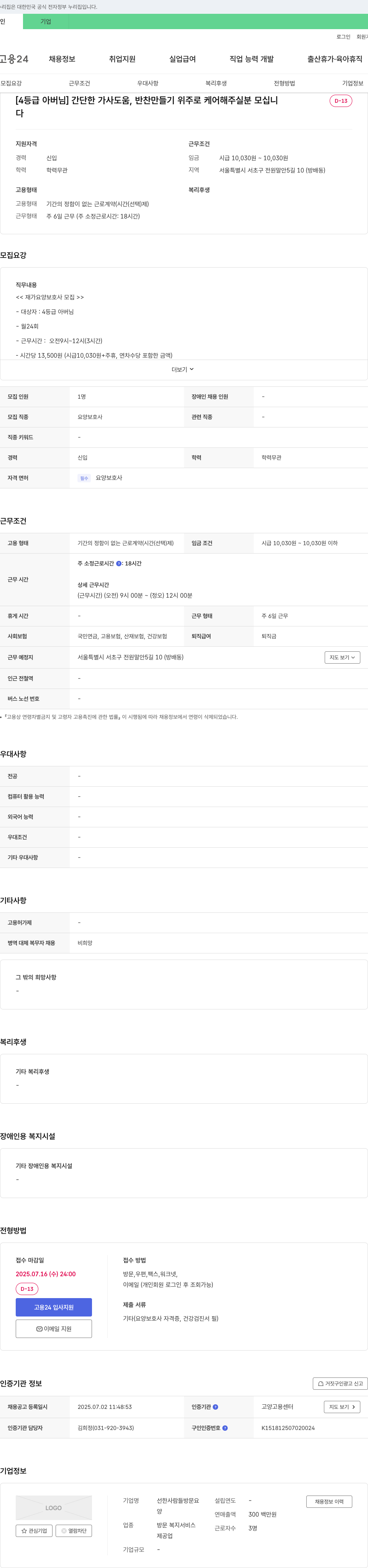The image size is (368, 1568).
Task: Click the 고양고용센터 text
Action: click(278, 1407)
